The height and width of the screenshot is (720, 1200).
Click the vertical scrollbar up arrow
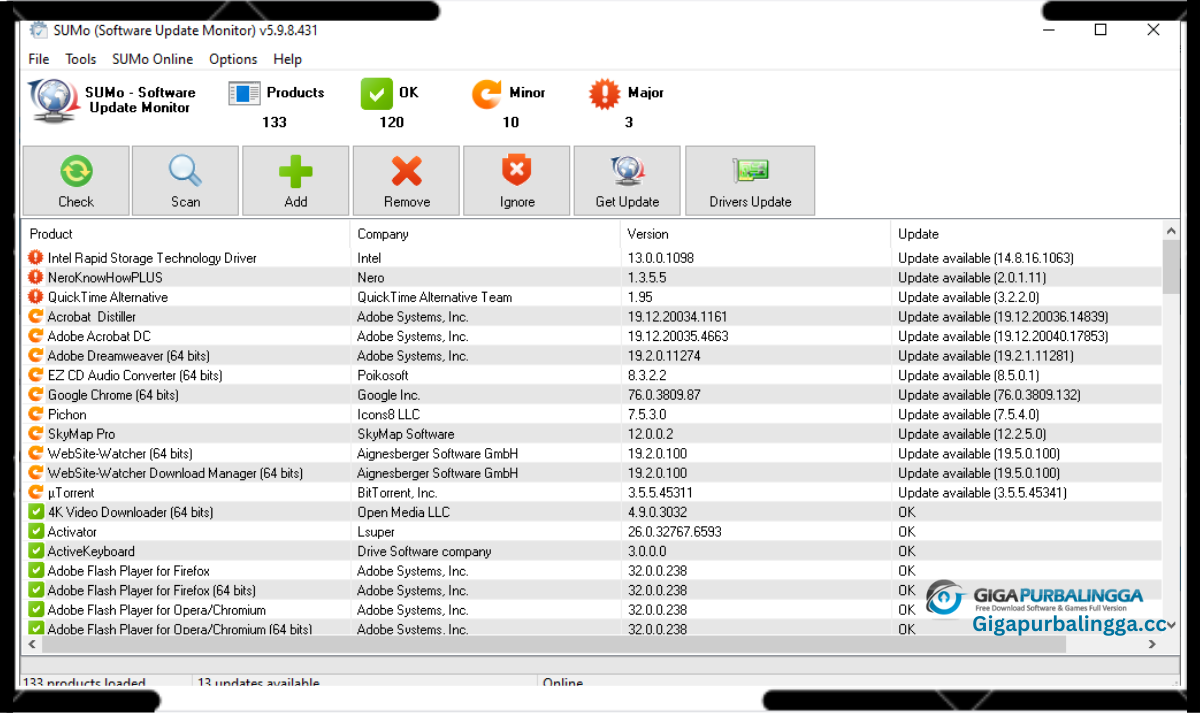click(1170, 232)
